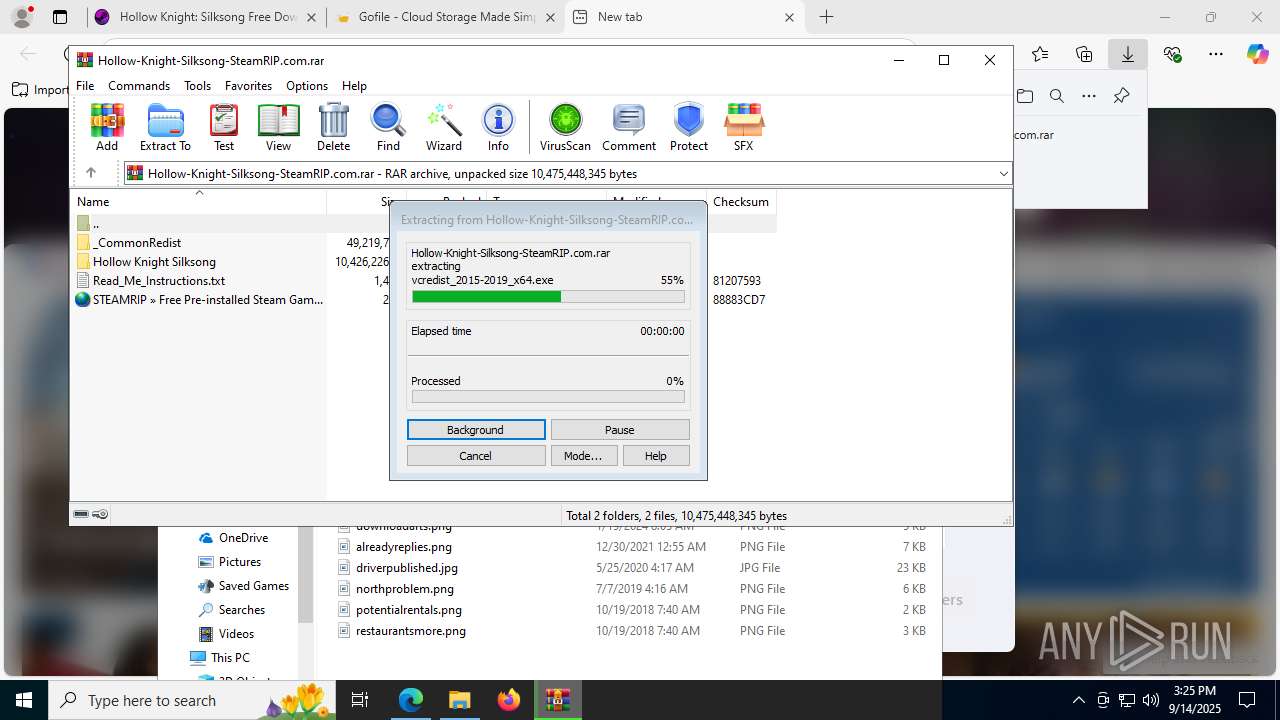Open the Options menu

[306, 86]
